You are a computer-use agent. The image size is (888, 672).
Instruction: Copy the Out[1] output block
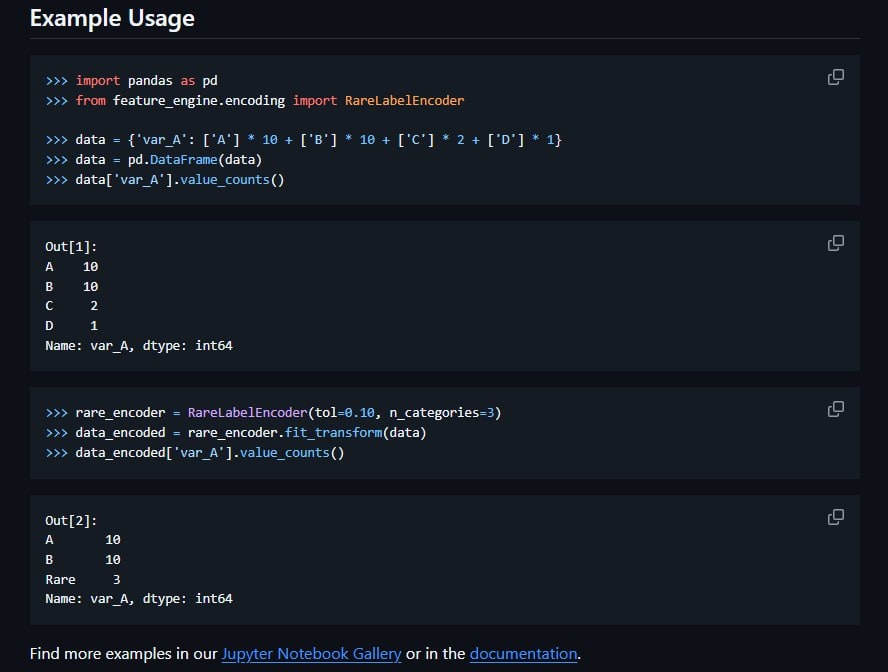[x=836, y=243]
